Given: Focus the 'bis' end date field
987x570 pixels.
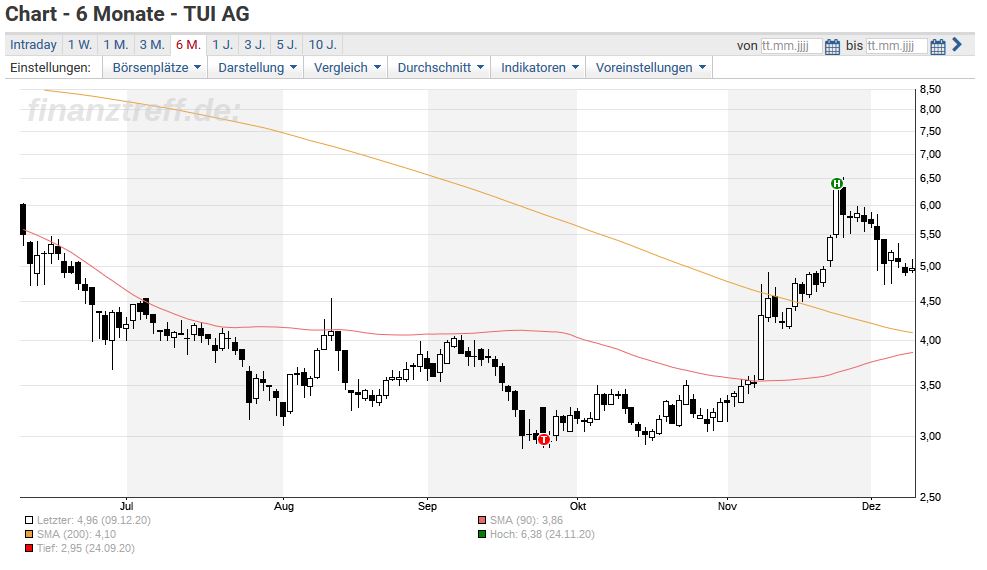Looking at the screenshot, I should (x=896, y=46).
